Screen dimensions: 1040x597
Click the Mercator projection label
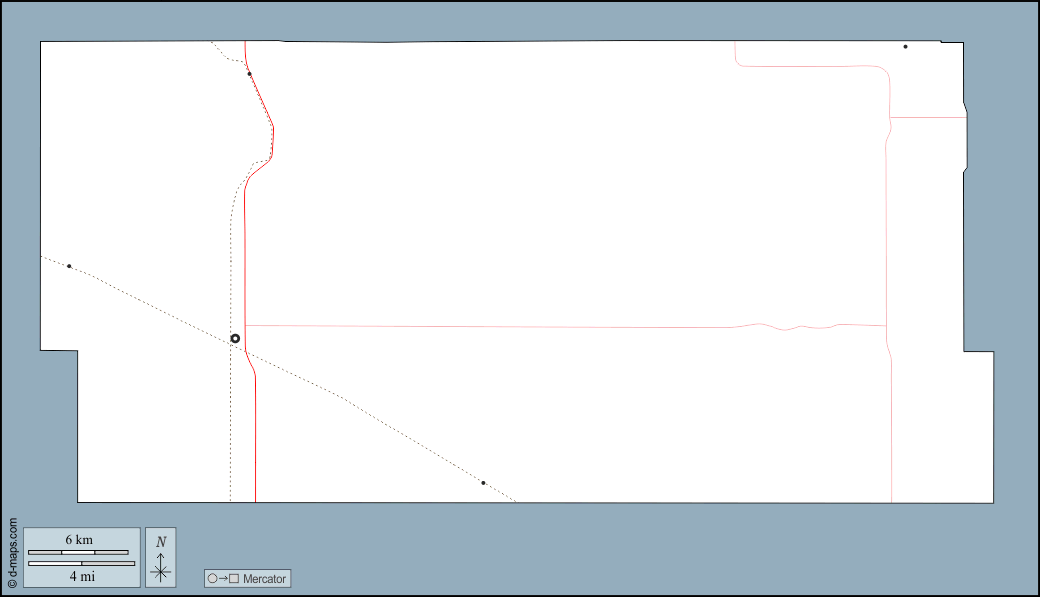[x=264, y=579]
